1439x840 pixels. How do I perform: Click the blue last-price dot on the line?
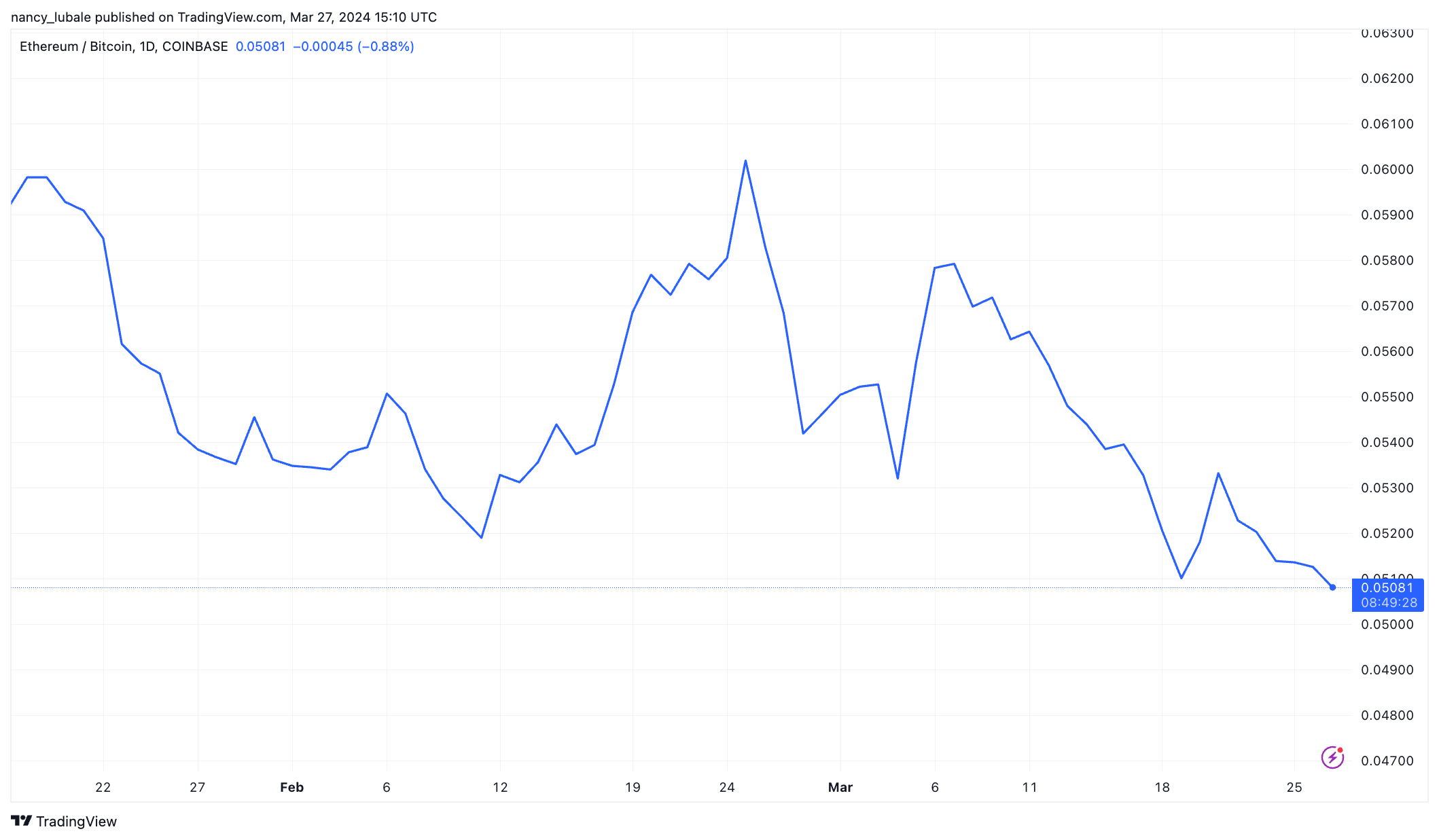(1332, 587)
